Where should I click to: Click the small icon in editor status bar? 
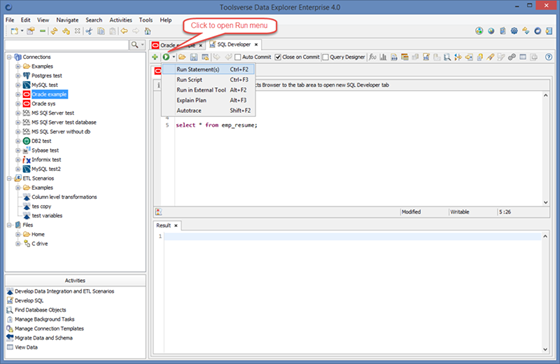(159, 212)
